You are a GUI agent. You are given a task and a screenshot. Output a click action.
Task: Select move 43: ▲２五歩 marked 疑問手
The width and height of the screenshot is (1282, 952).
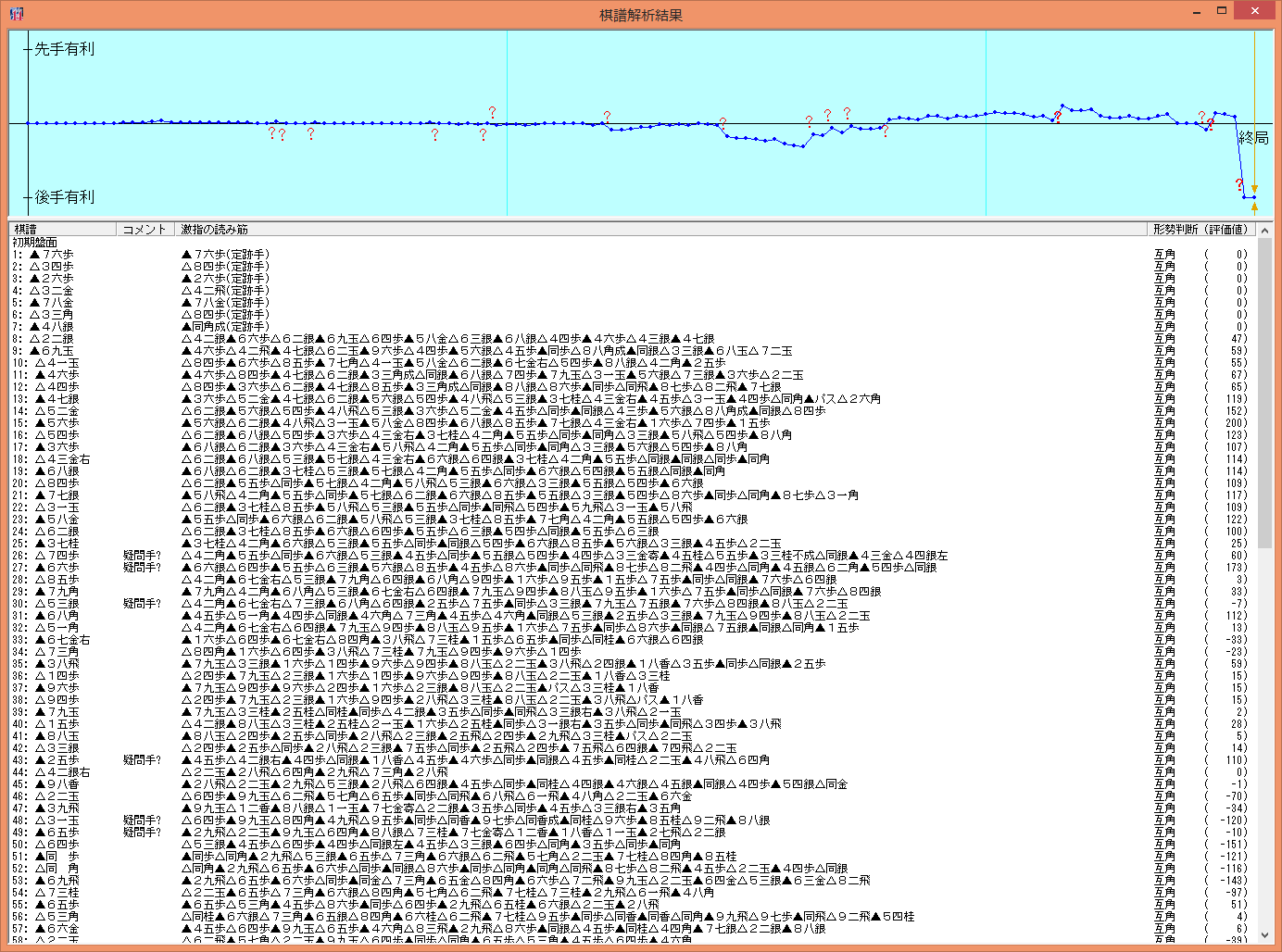coord(57,759)
